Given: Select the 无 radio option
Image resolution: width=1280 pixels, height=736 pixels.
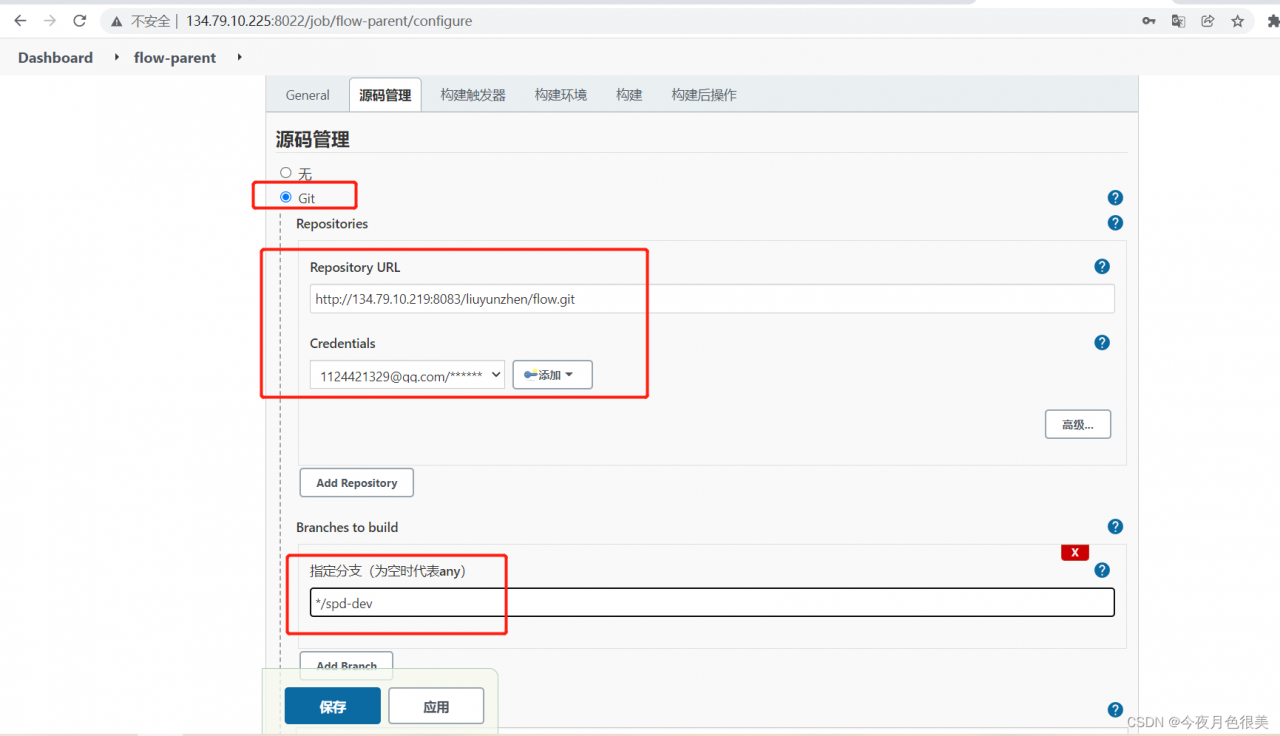Looking at the screenshot, I should (x=286, y=173).
